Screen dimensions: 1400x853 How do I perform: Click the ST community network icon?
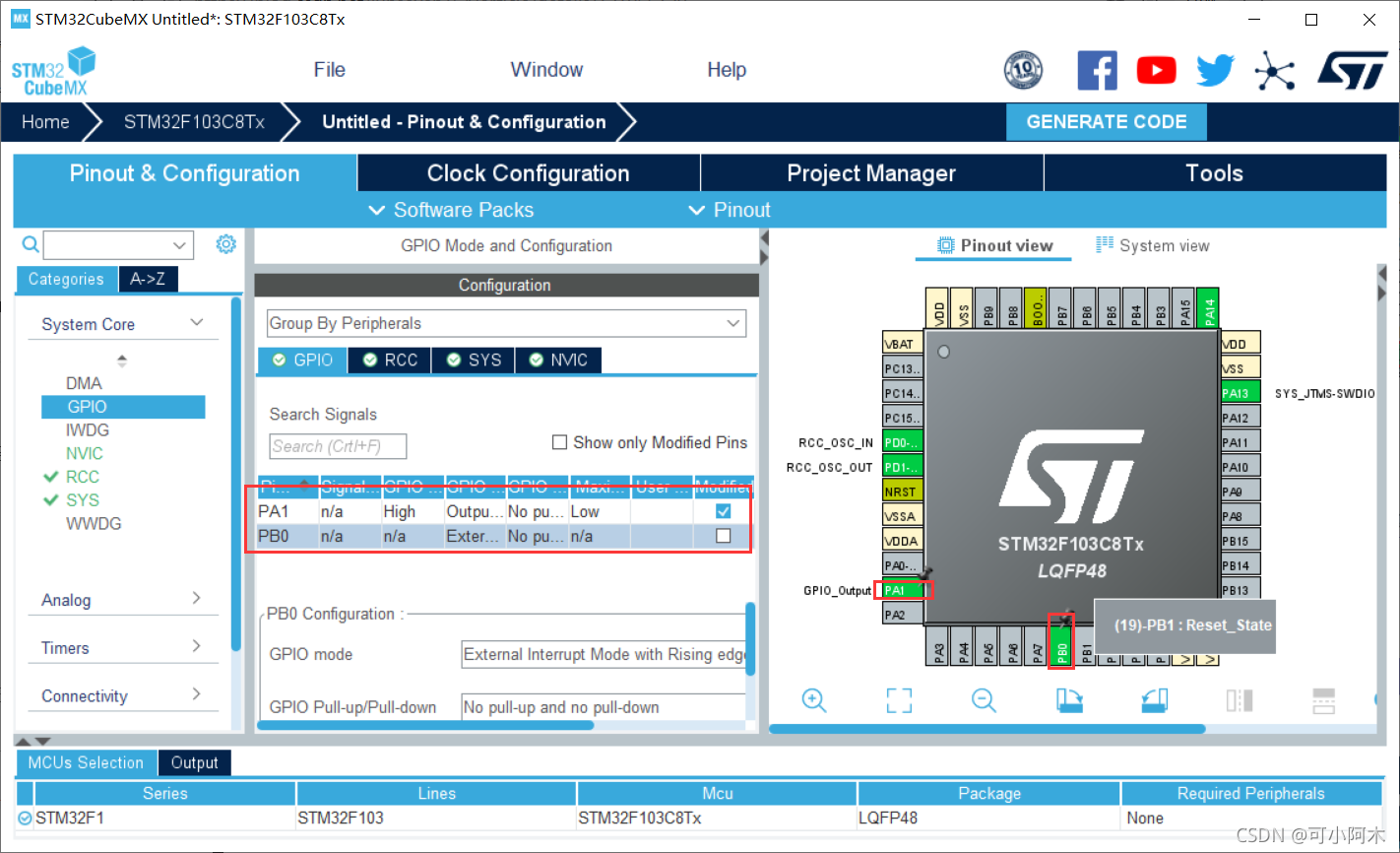[x=1274, y=70]
